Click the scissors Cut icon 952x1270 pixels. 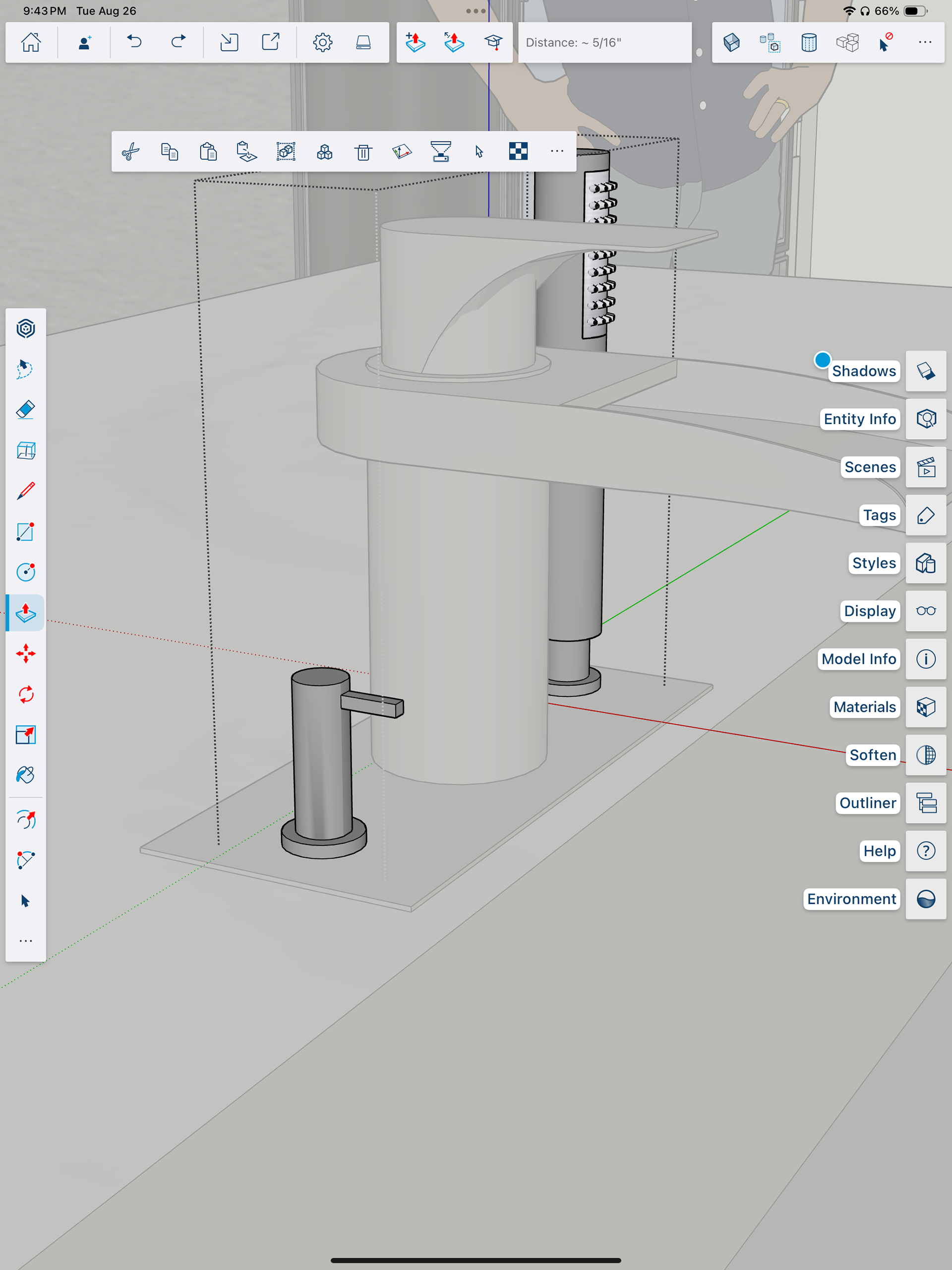point(131,152)
